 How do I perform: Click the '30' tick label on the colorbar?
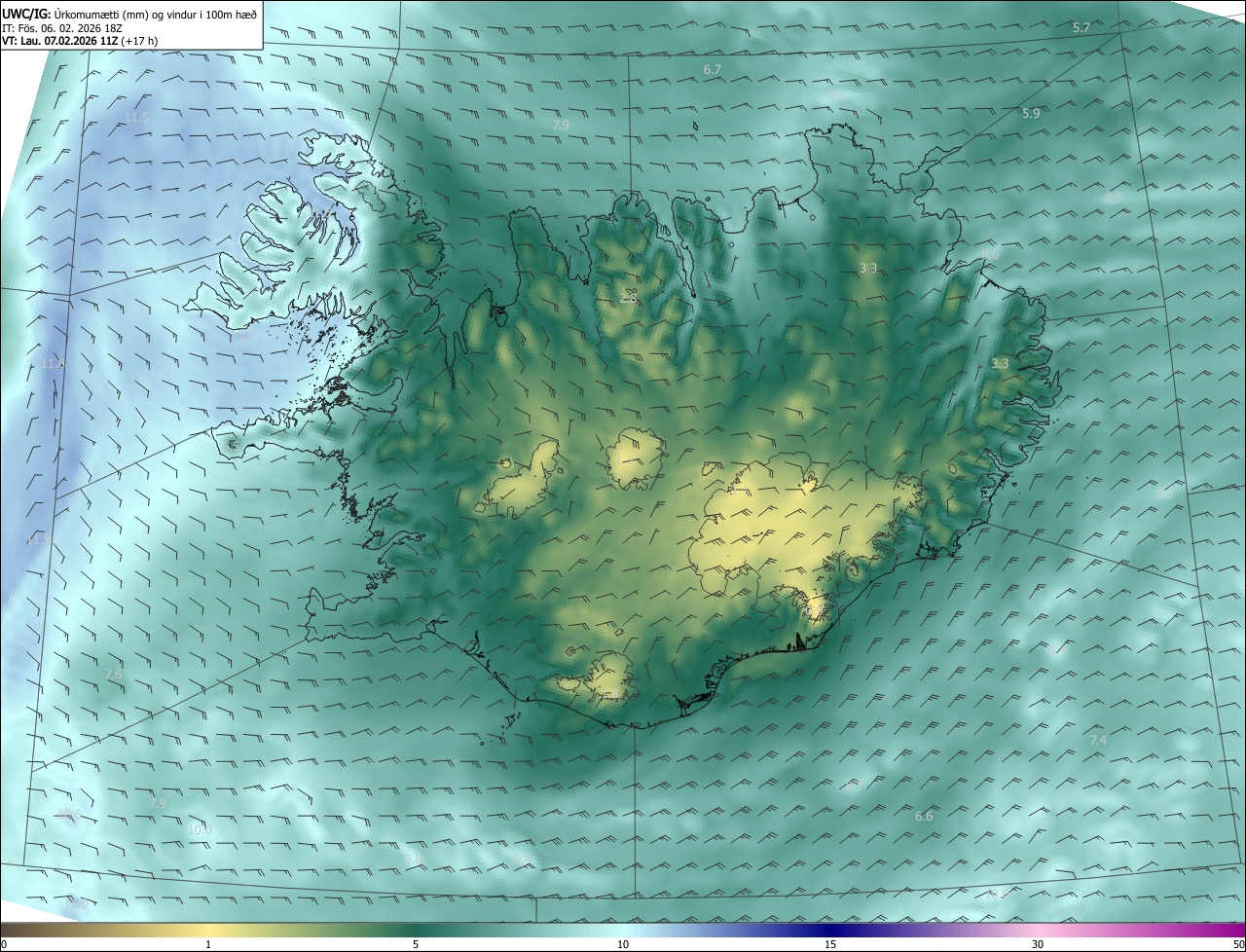point(1038,944)
